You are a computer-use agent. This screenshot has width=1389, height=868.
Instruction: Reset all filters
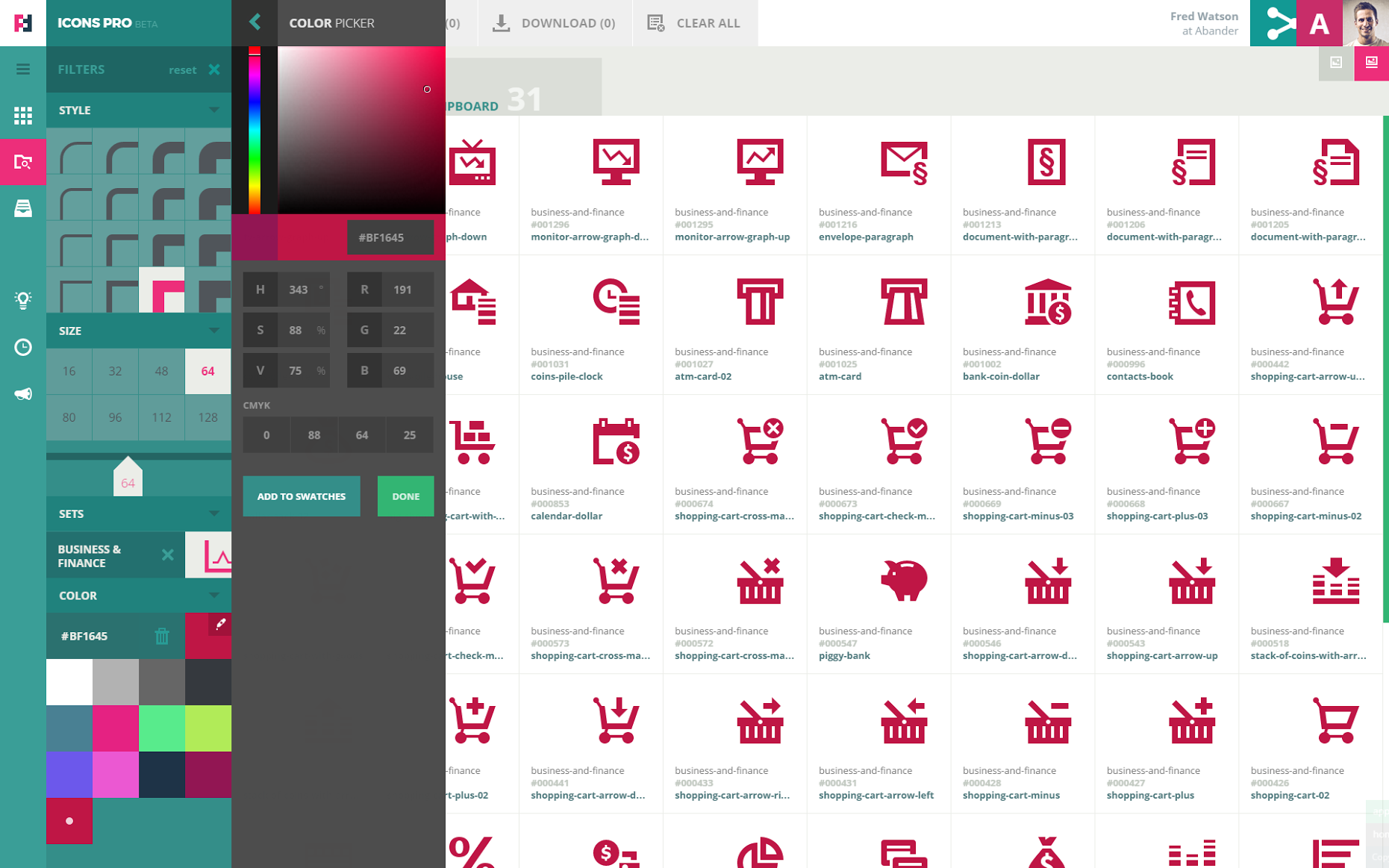pyautogui.click(x=182, y=69)
